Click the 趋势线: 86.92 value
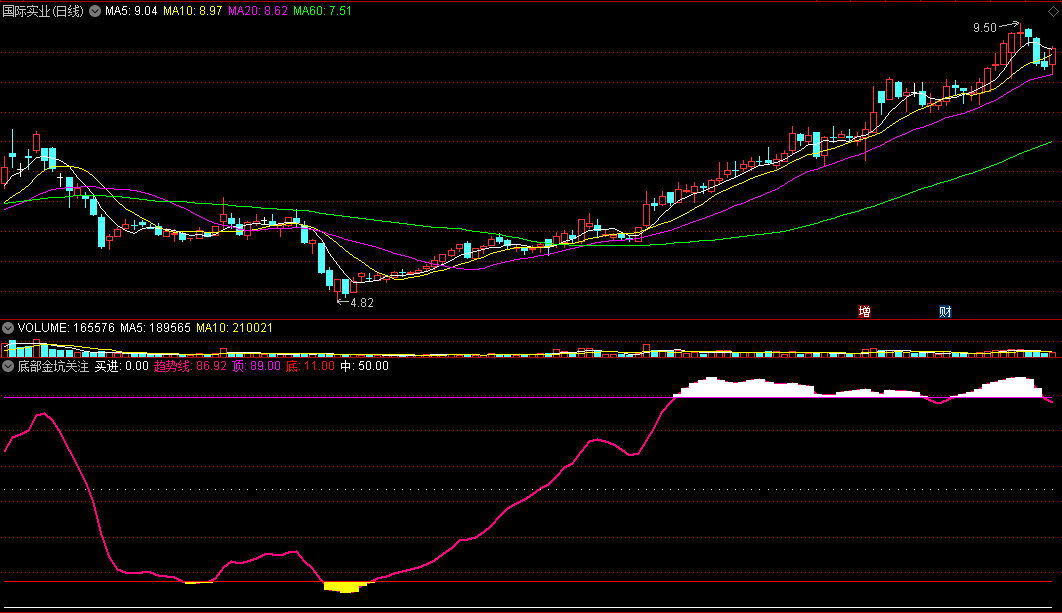Viewport: 1062px width, 613px height. (x=190, y=366)
